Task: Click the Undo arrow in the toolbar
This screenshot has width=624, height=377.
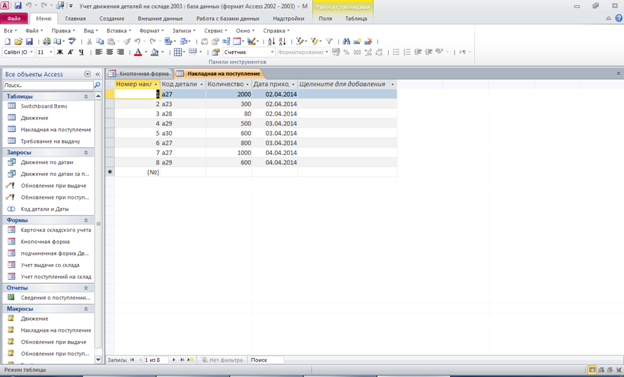Action: click(137, 41)
